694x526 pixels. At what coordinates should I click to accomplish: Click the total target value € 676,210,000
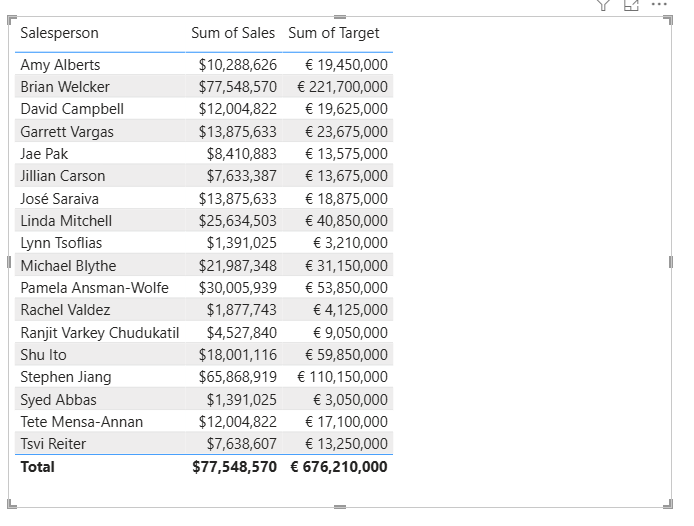tap(339, 467)
